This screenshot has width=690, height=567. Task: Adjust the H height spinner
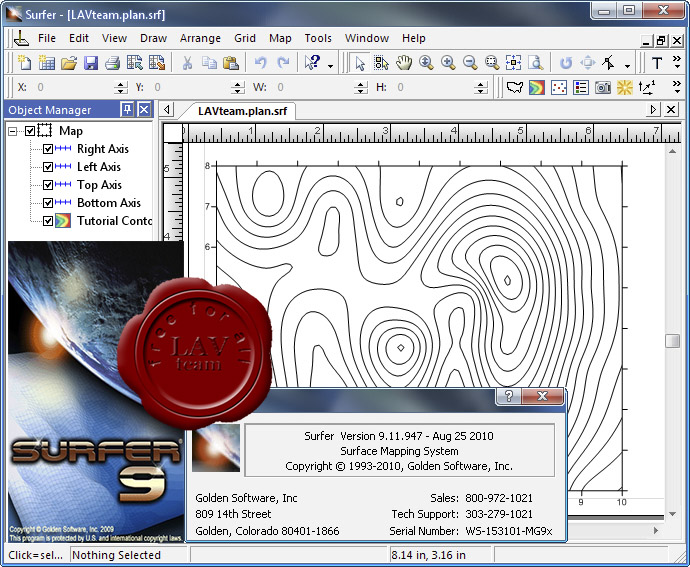click(481, 88)
